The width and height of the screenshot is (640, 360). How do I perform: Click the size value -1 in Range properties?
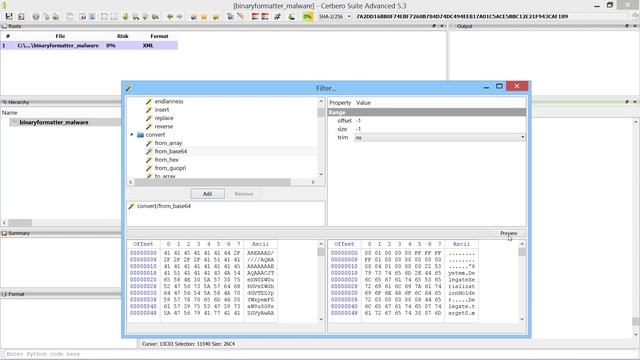(358, 129)
